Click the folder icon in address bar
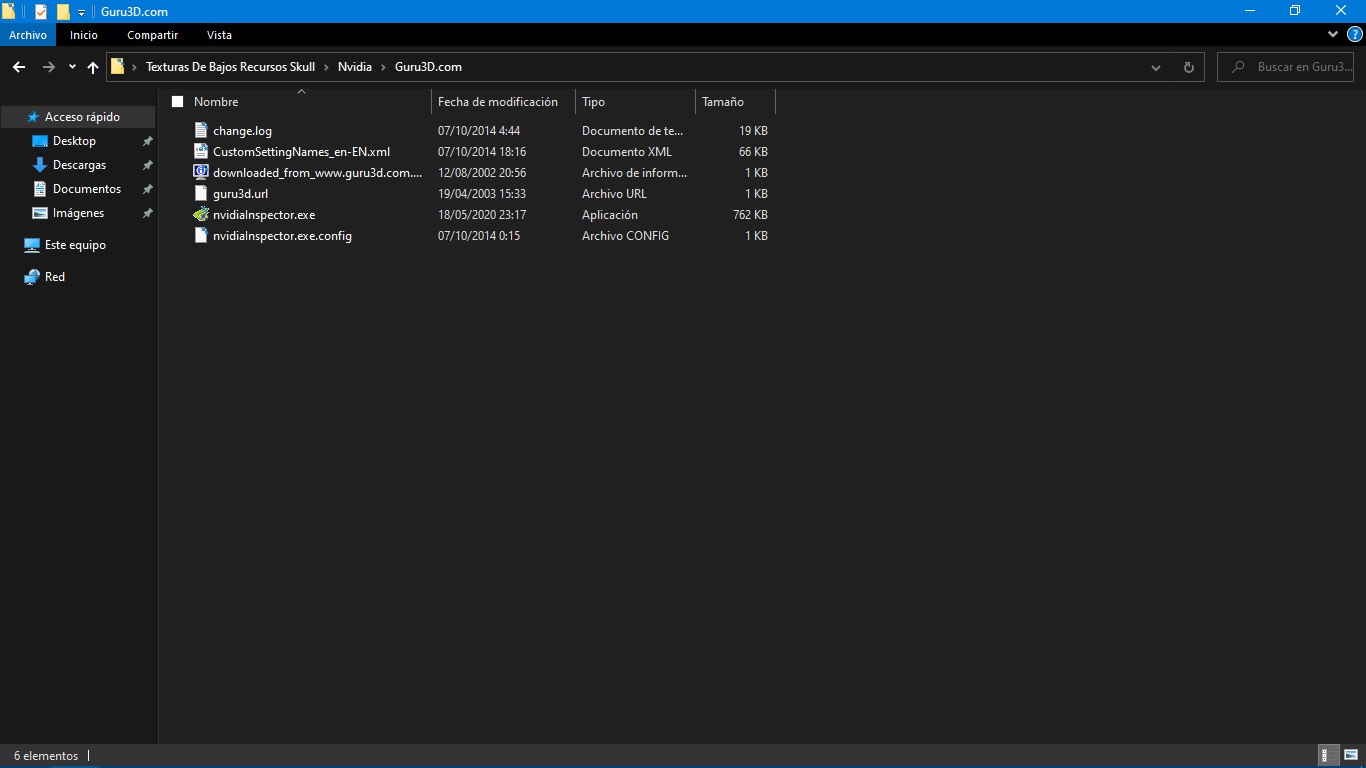The width and height of the screenshot is (1366, 768). pos(118,67)
